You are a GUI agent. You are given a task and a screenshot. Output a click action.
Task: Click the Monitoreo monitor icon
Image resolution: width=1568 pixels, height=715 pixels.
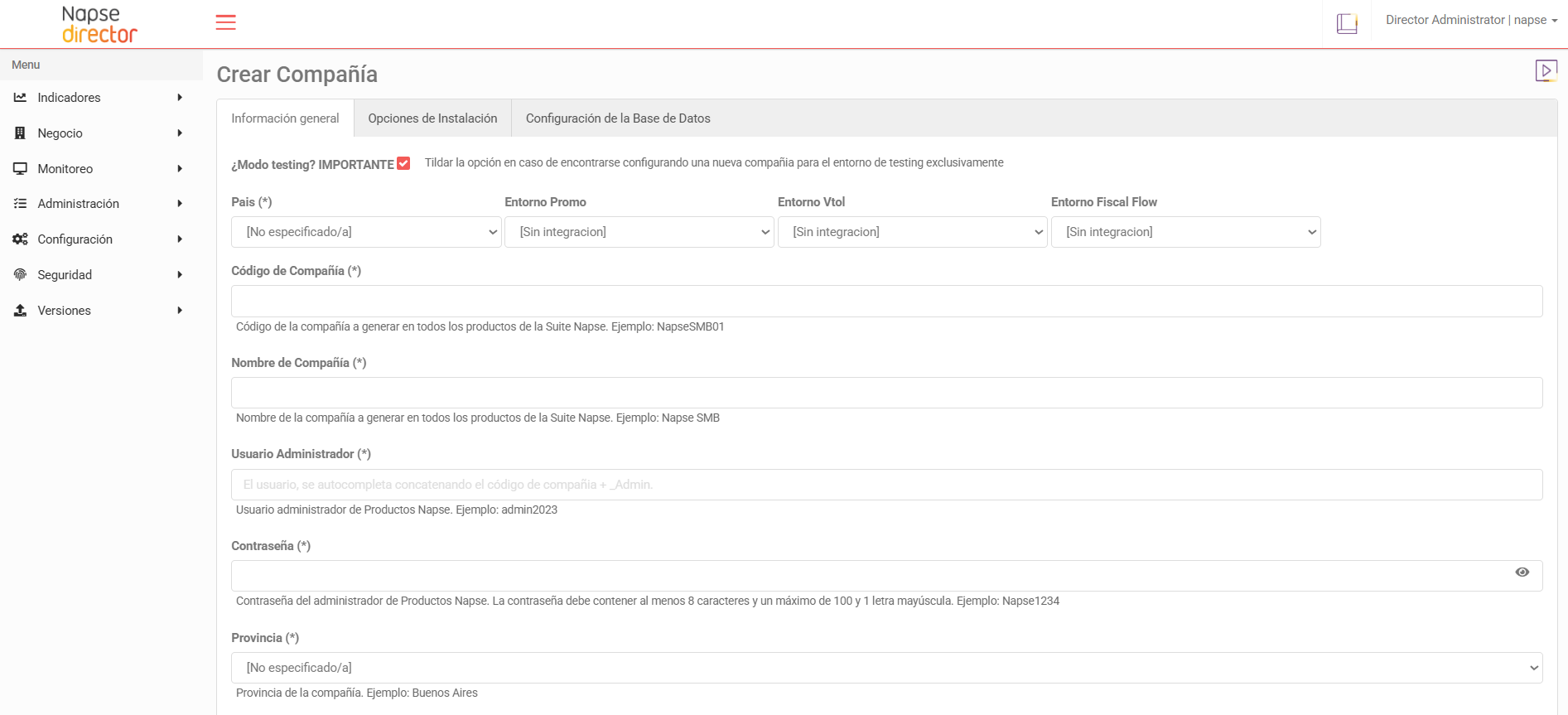[20, 169]
